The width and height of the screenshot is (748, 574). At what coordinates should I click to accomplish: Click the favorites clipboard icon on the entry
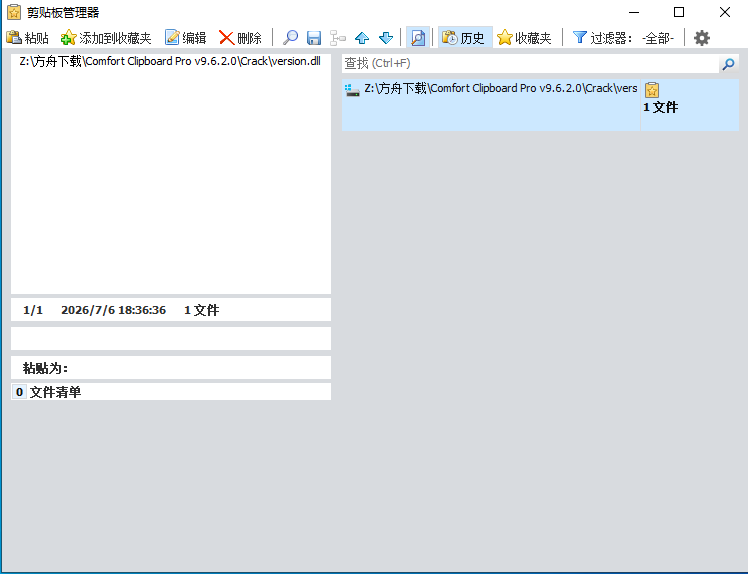(x=652, y=90)
